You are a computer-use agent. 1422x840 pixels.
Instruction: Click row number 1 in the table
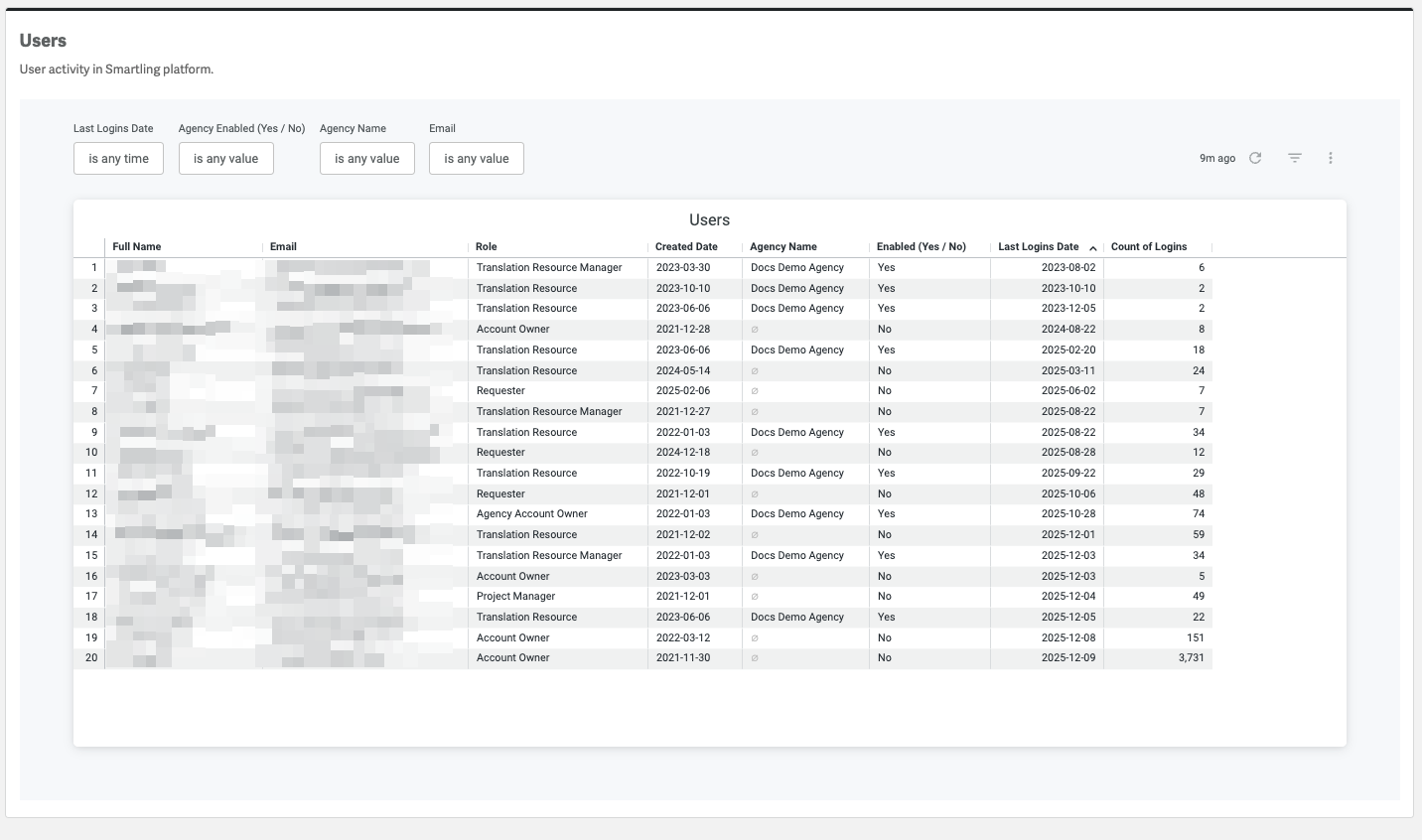tap(94, 268)
